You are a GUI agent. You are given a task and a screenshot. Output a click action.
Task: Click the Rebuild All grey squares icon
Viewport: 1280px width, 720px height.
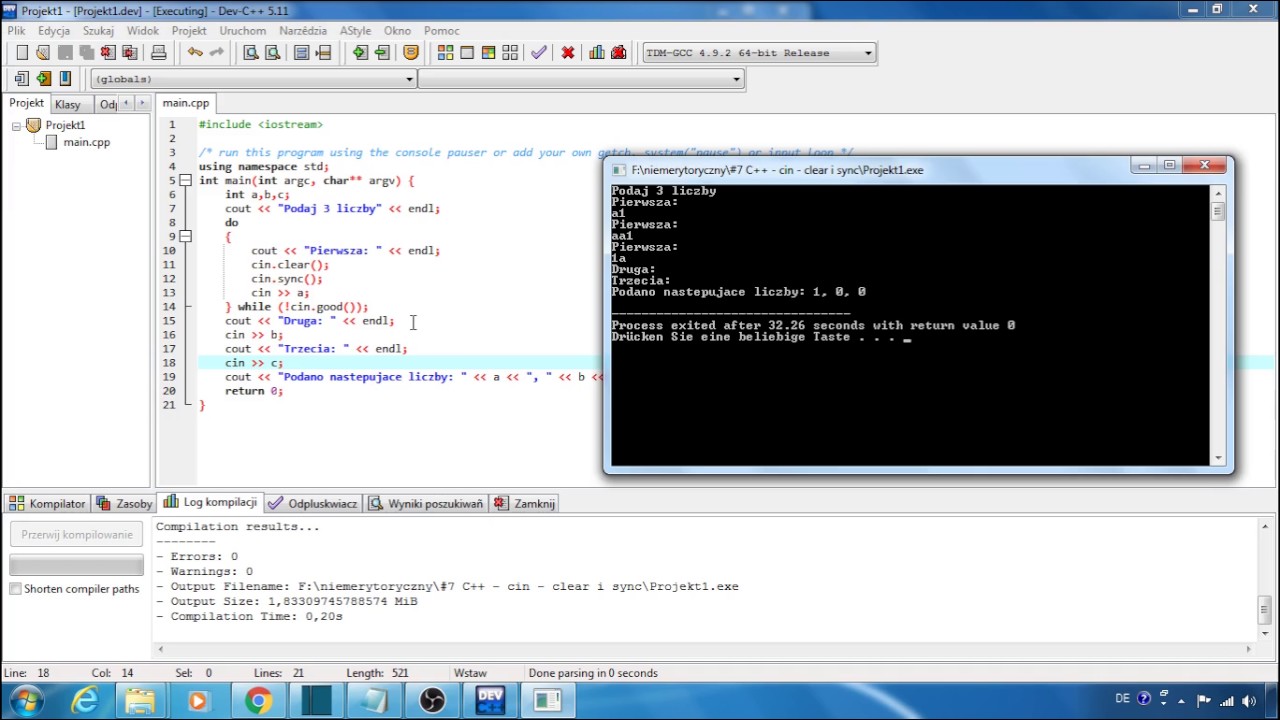coord(510,53)
